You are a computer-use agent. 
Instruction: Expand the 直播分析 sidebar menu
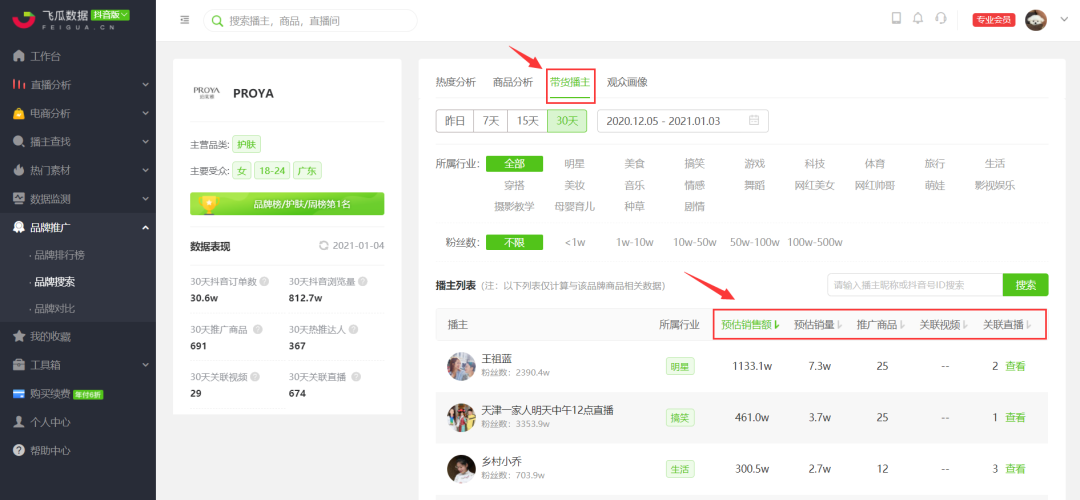pyautogui.click(x=145, y=85)
